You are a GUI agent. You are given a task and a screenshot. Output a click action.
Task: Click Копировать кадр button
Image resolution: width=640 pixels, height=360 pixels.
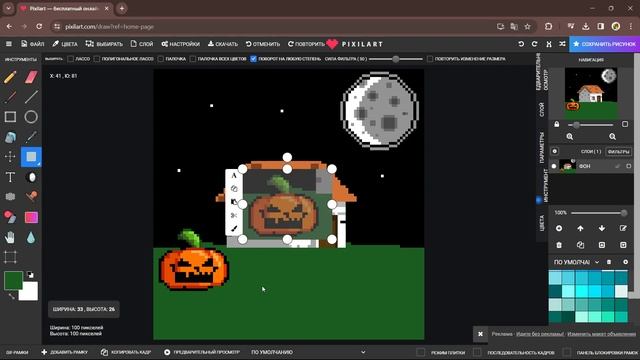(126, 352)
